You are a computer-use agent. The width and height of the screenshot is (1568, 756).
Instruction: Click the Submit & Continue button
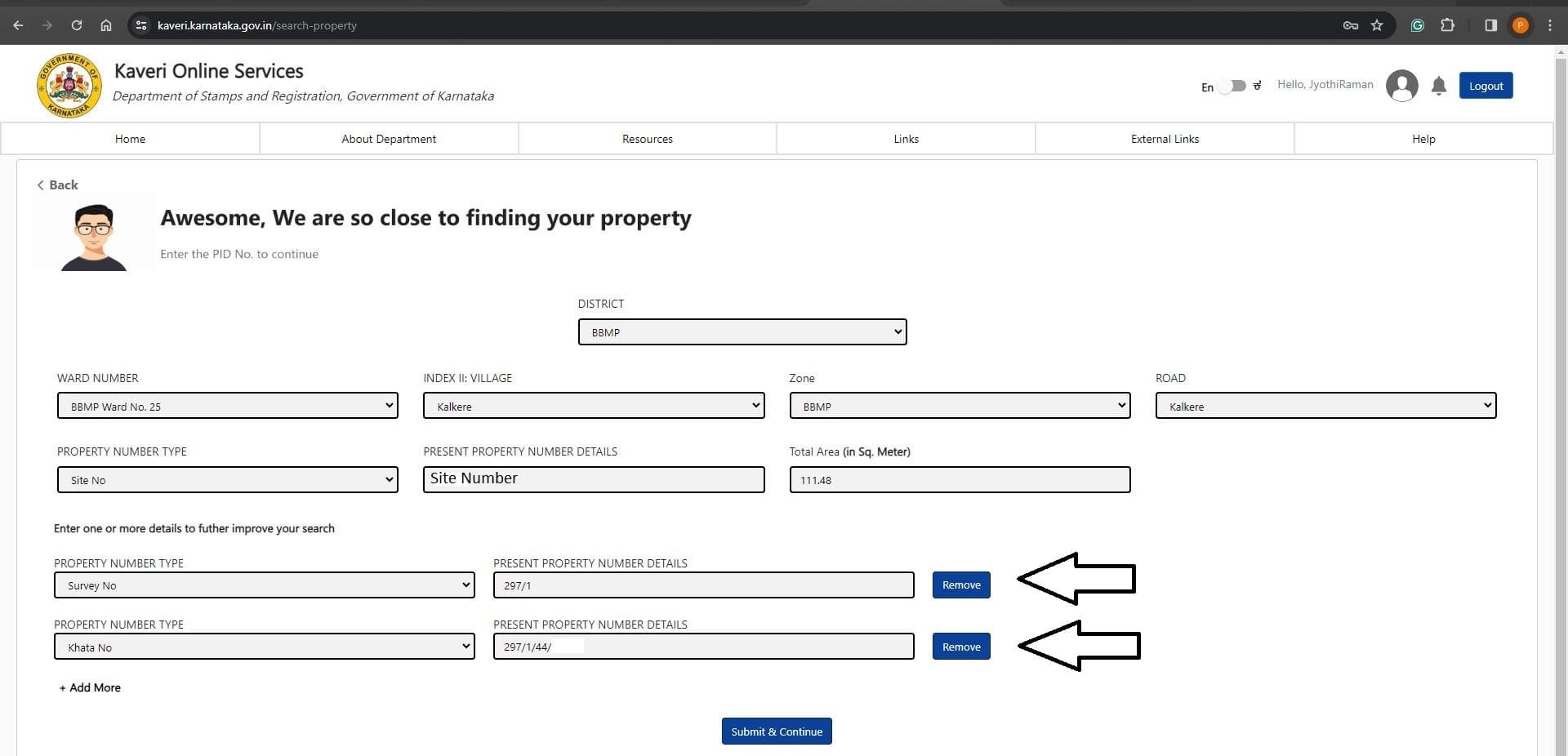coord(776,732)
